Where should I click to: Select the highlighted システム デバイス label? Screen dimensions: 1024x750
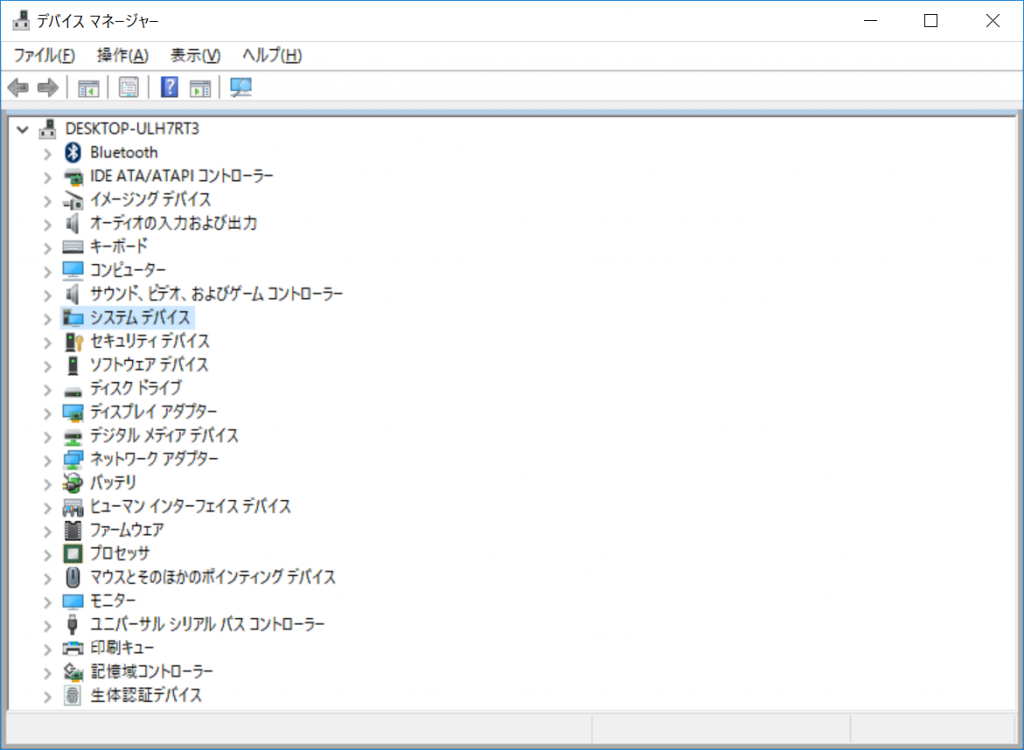tap(140, 318)
